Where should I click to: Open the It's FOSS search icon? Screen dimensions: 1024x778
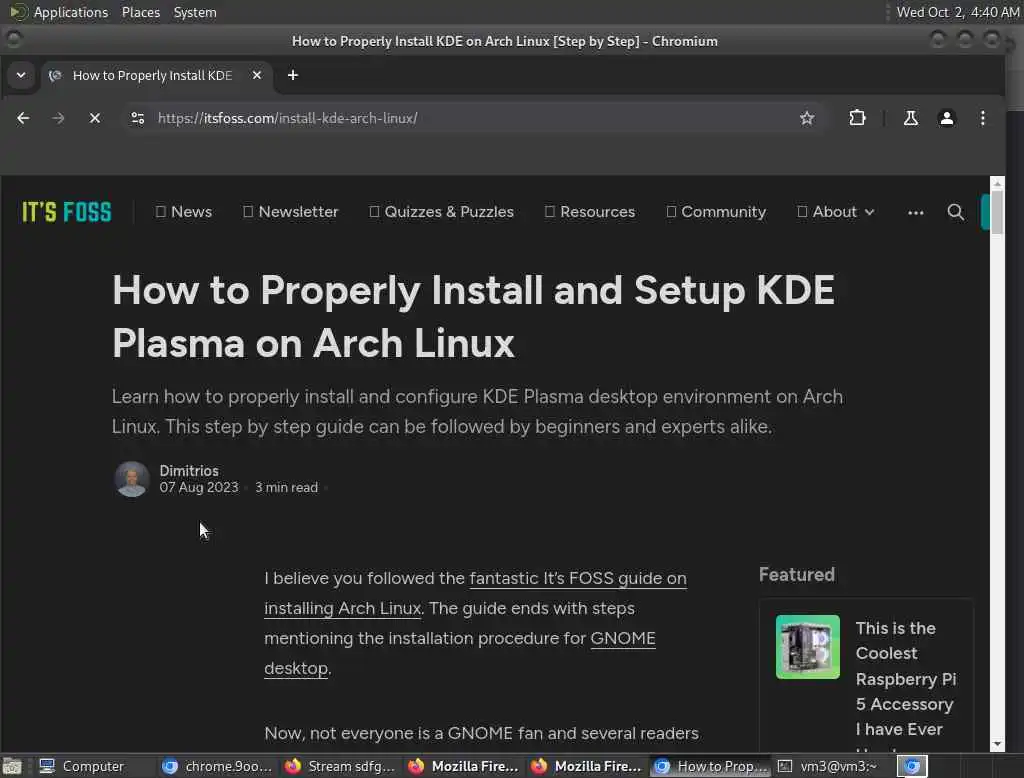tap(955, 212)
